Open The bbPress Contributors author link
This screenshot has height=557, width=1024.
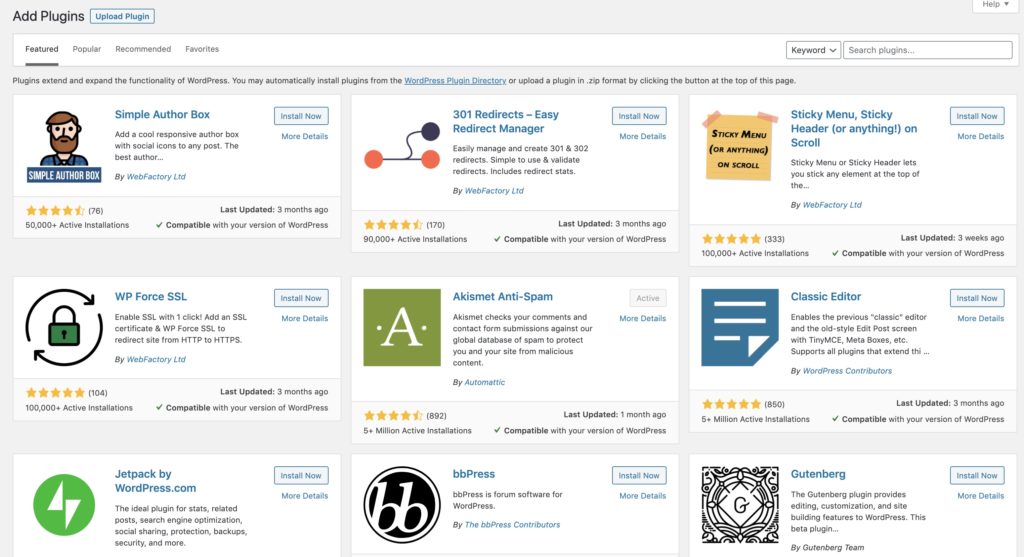tap(513, 525)
